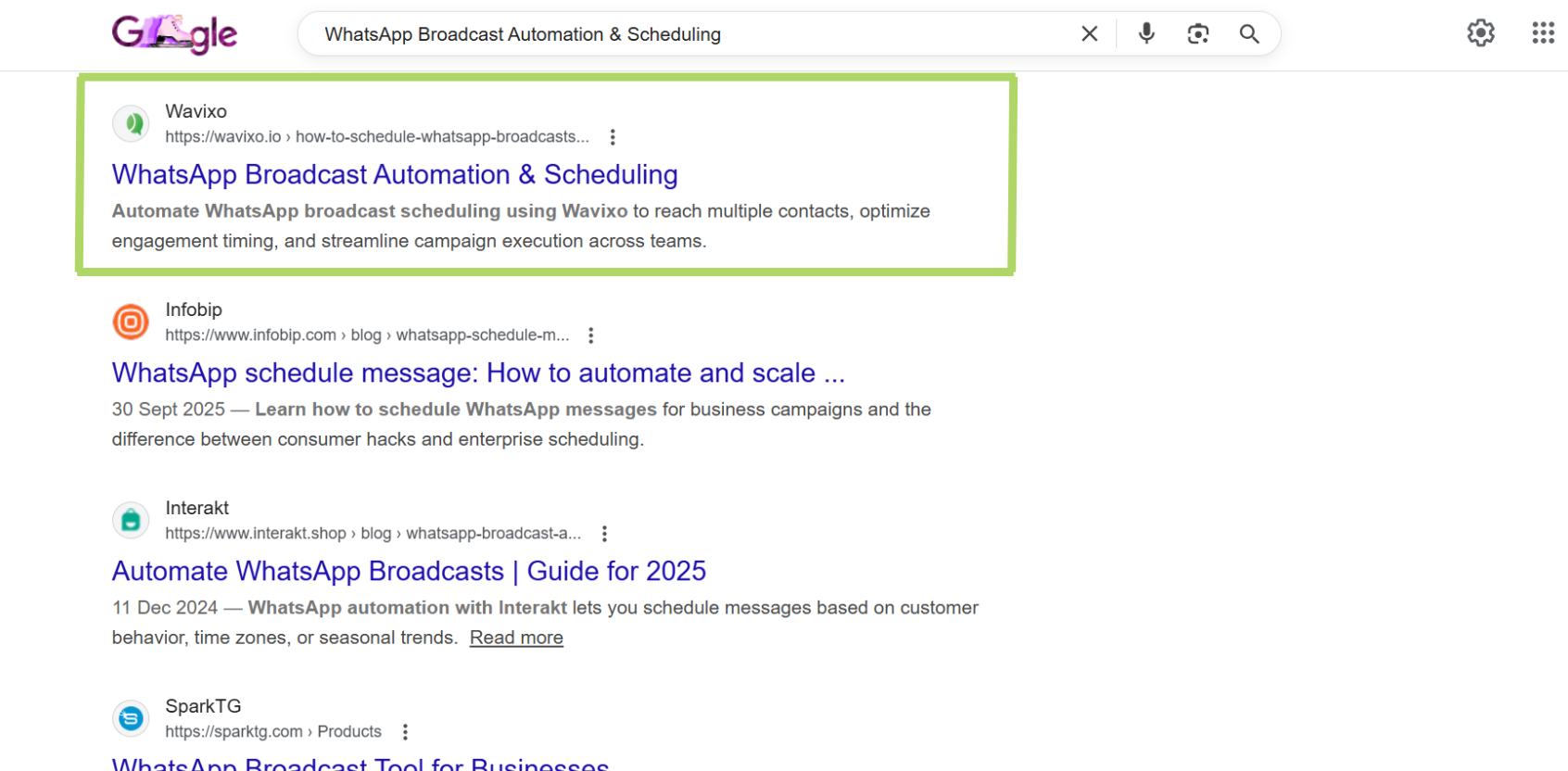Click the Google doodle logo
The image size is (1568, 771).
[x=174, y=34]
